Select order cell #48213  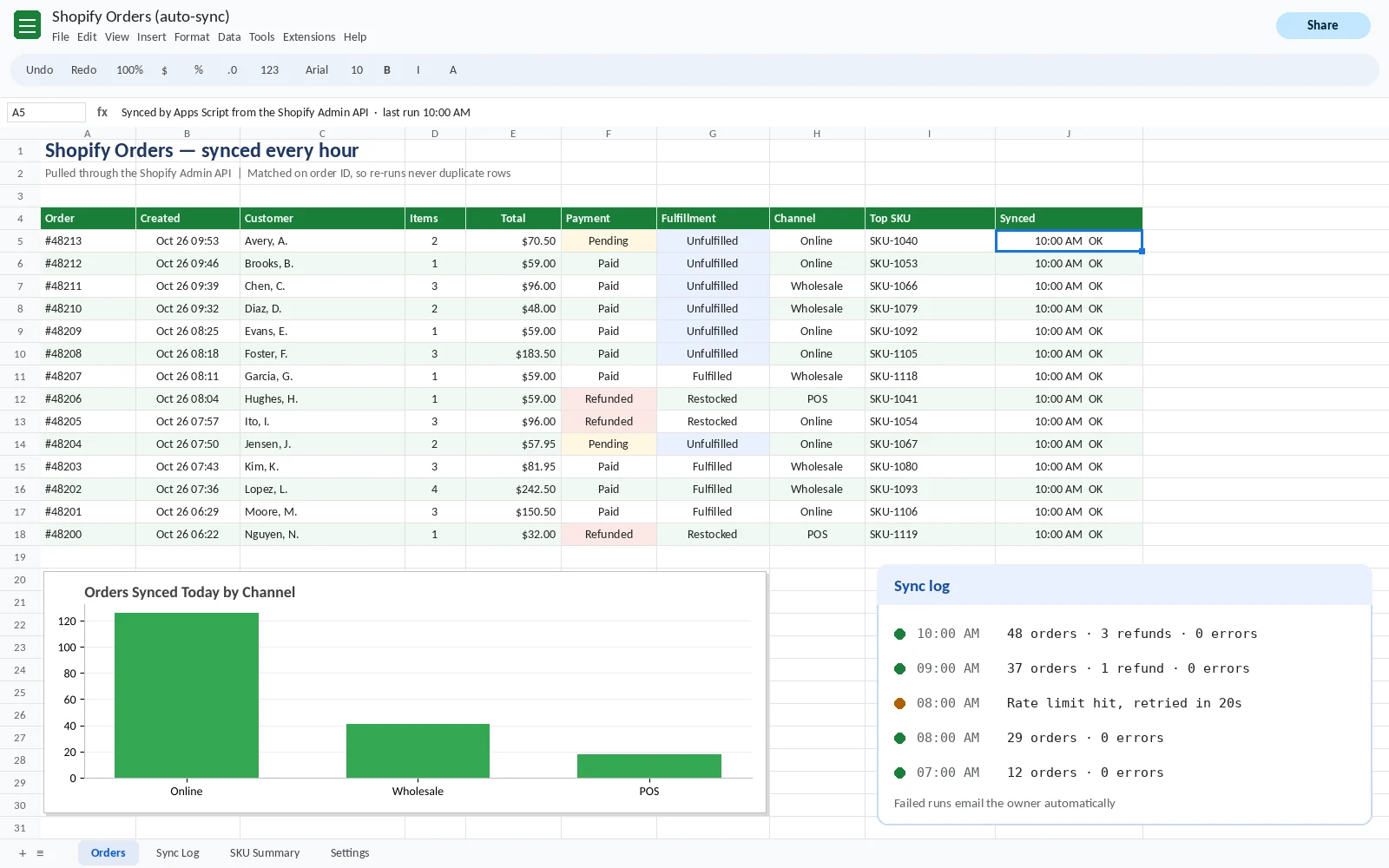[x=88, y=241]
